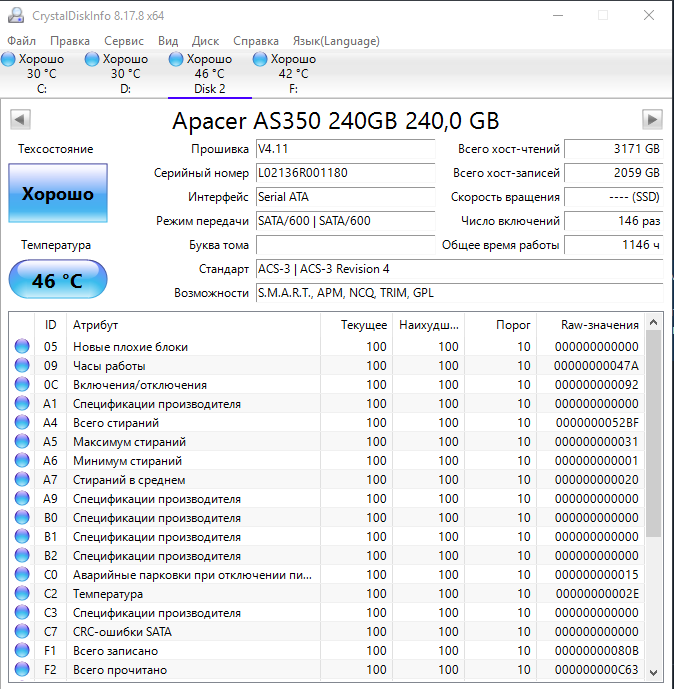Open the Файл menu
The image size is (674, 689).
(22, 41)
